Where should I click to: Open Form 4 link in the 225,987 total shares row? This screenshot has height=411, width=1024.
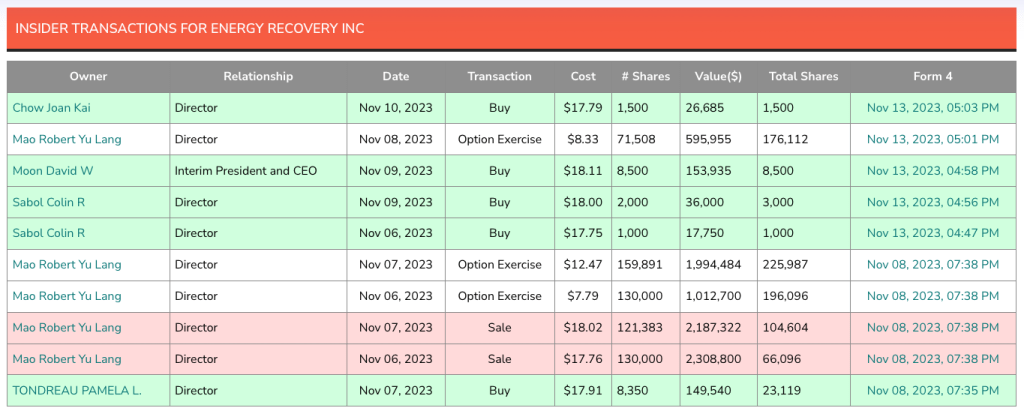coord(933,265)
